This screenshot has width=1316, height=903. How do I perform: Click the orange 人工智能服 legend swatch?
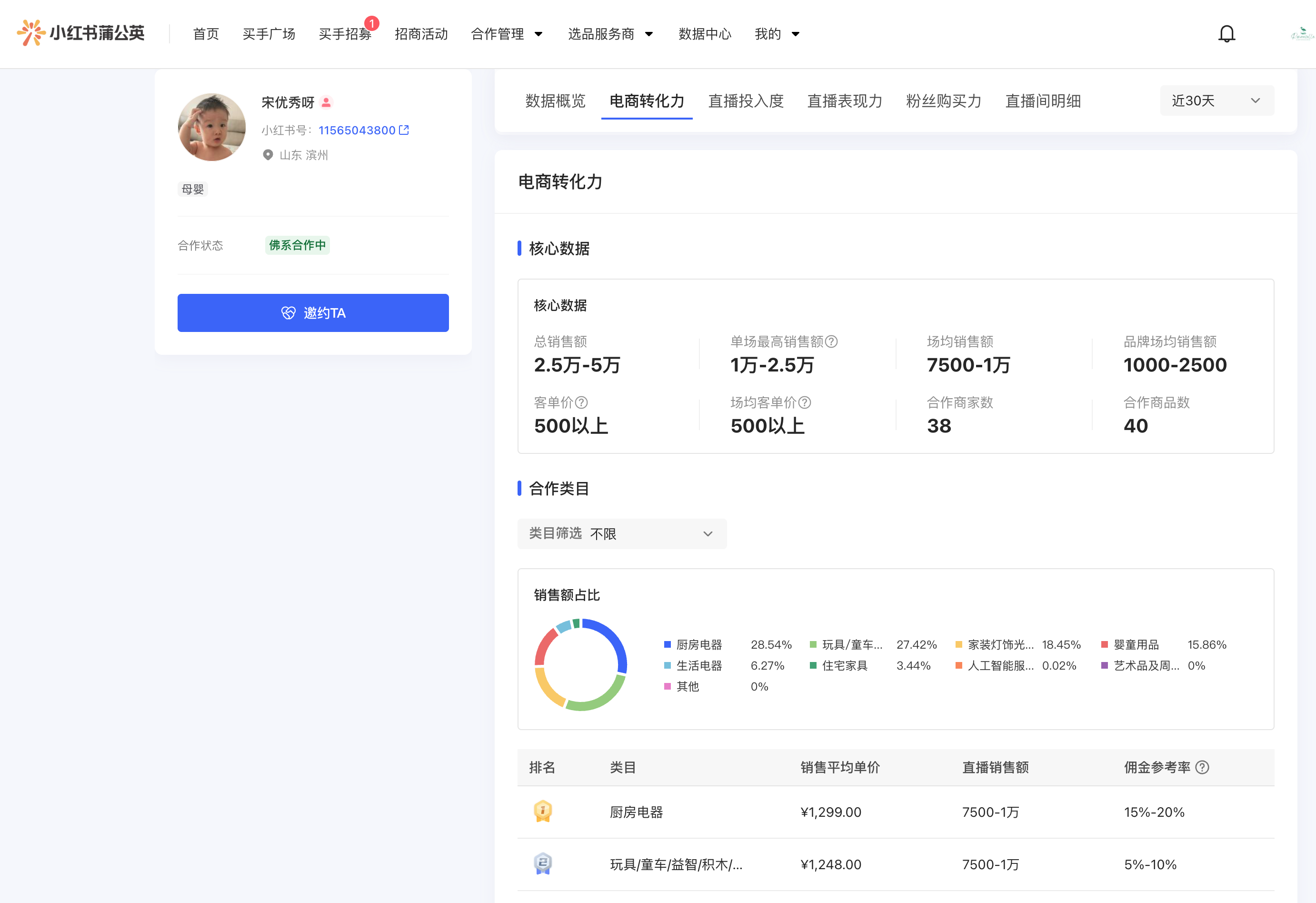[959, 665]
